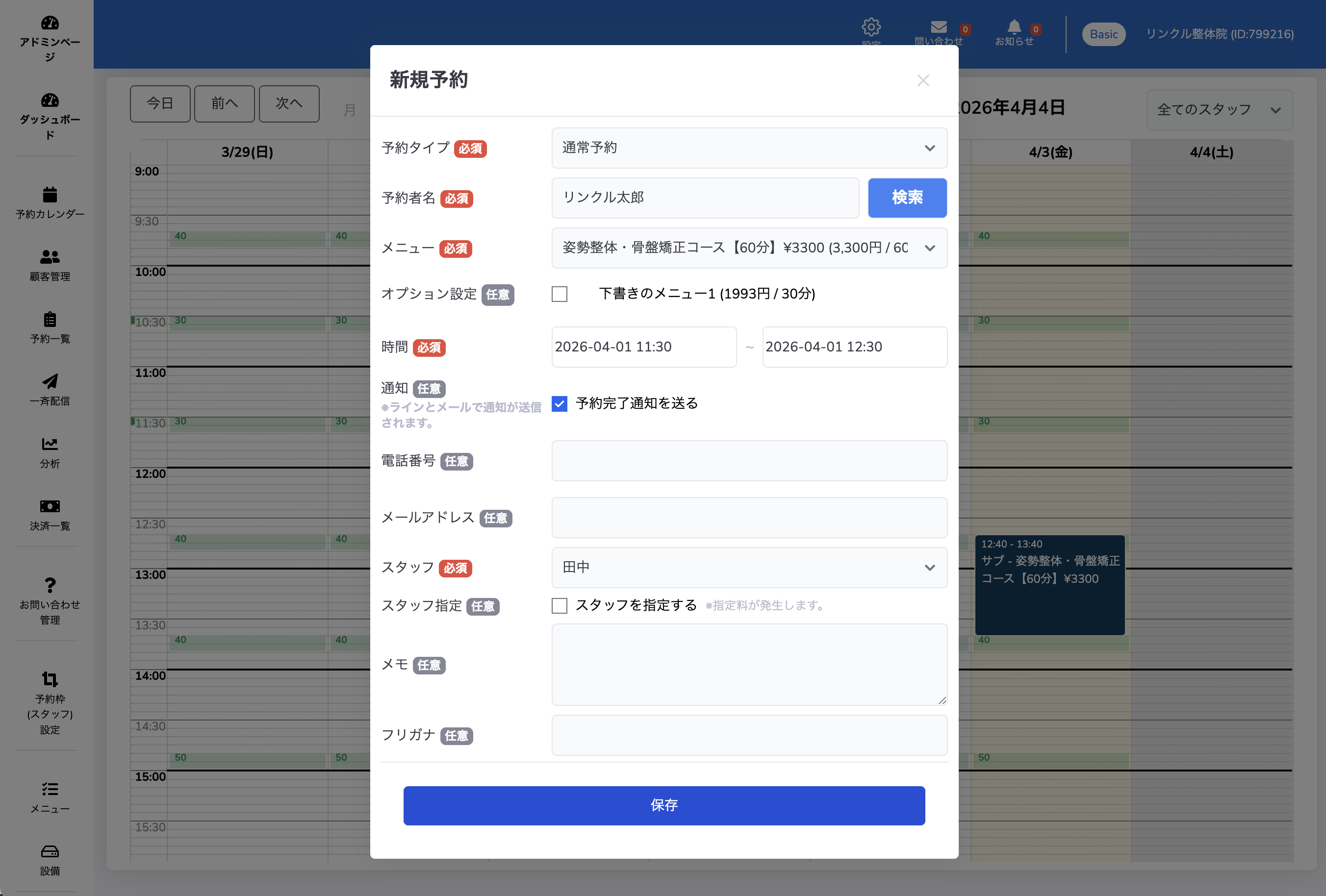The height and width of the screenshot is (896, 1326).
Task: Click the 検索 search button
Action: (x=907, y=198)
